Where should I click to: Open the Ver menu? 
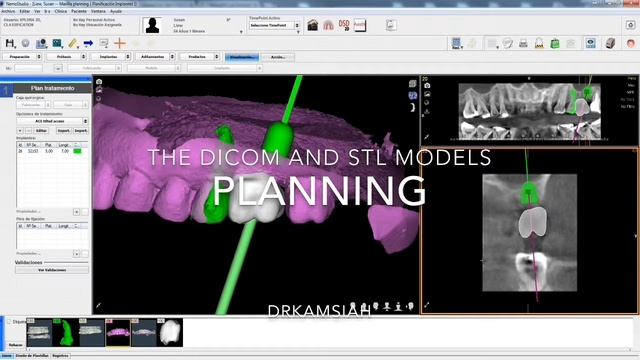click(37, 11)
